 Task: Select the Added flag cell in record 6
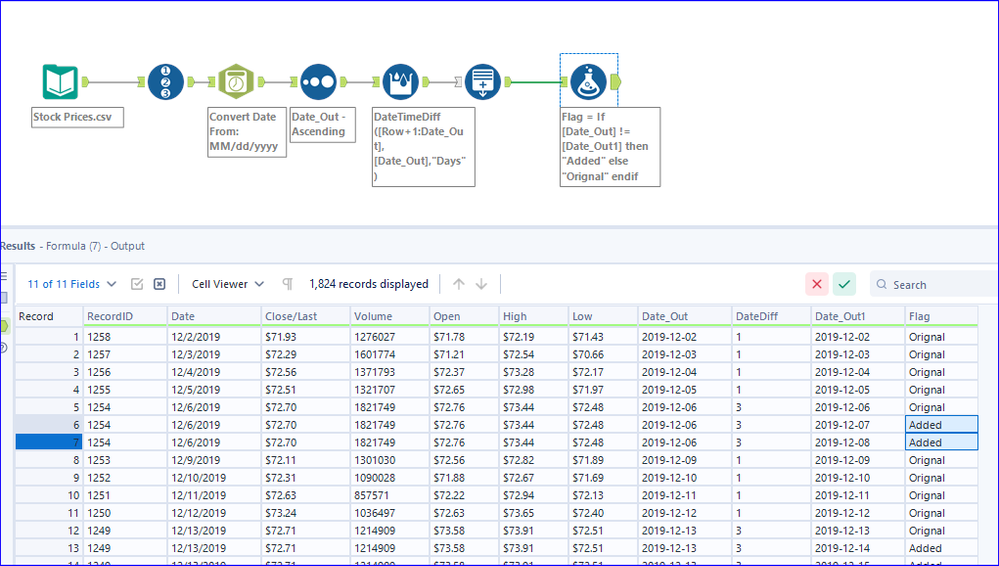point(942,424)
